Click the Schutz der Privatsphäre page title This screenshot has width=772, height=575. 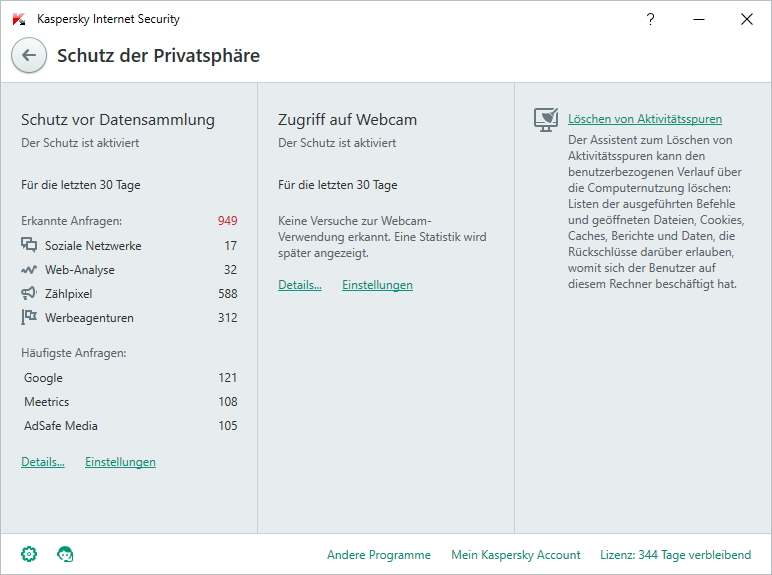(x=158, y=56)
